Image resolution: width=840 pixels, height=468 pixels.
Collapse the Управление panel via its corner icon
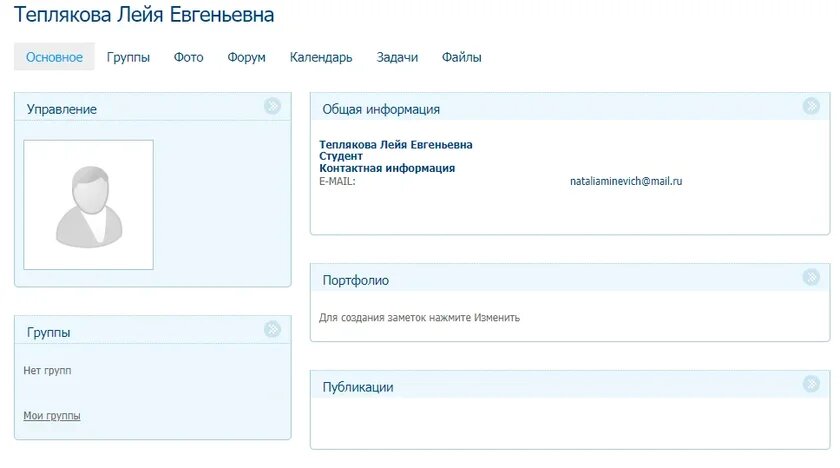272,106
